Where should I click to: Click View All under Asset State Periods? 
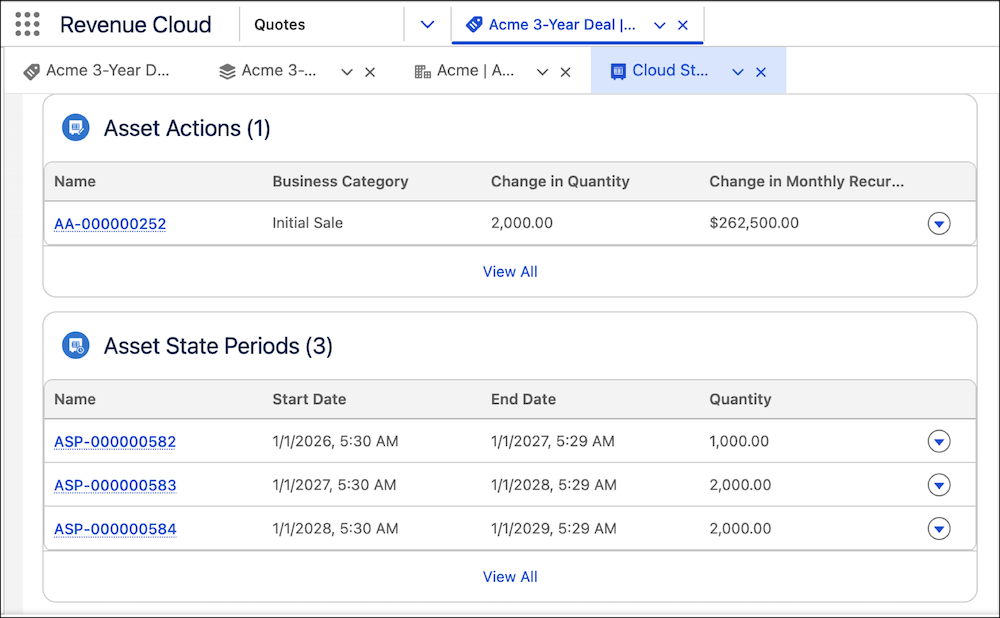pos(510,577)
